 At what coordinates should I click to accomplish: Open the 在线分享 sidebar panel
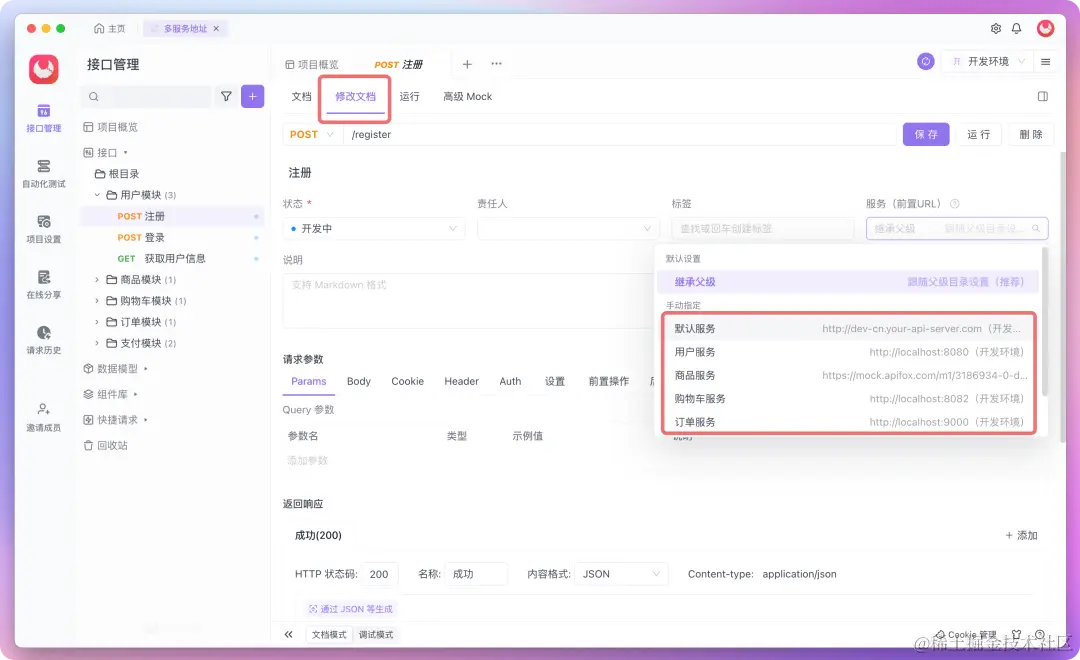tap(42, 286)
